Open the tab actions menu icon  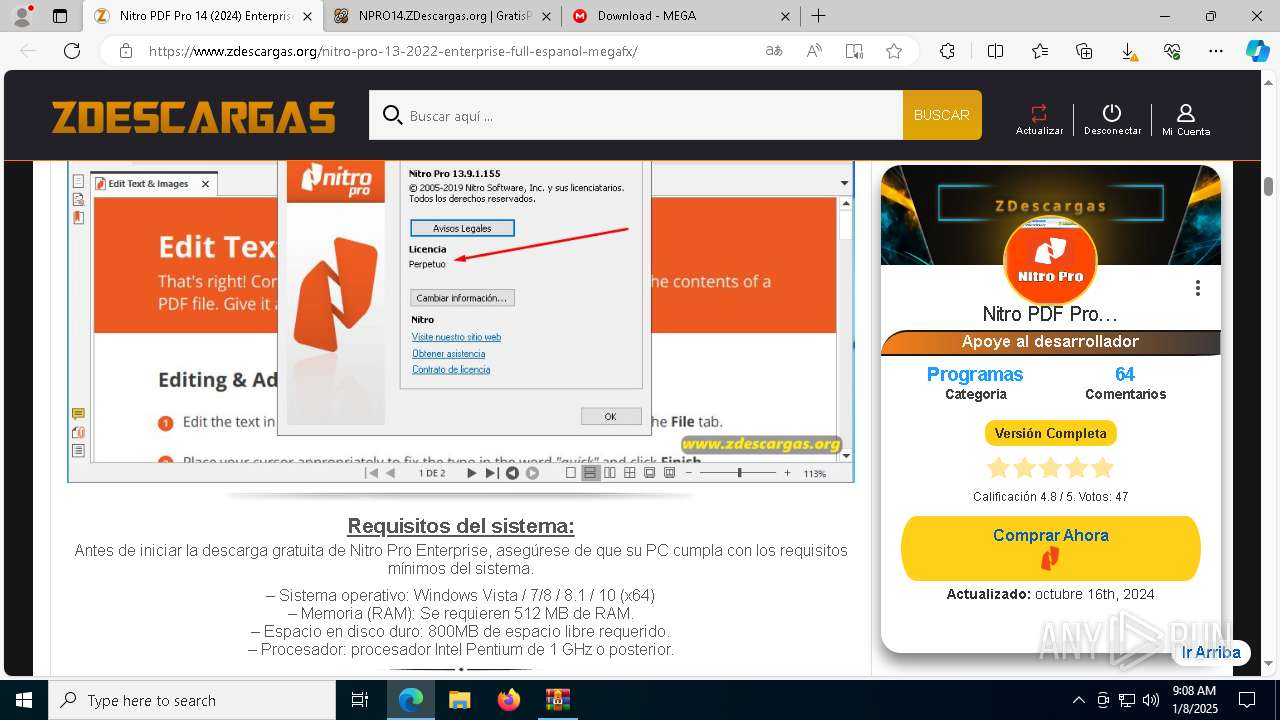60,16
